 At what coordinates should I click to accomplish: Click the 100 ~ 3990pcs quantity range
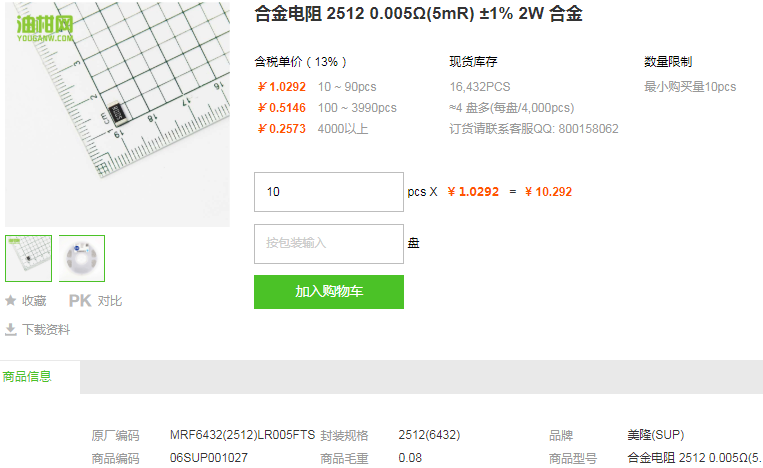[x=357, y=108]
